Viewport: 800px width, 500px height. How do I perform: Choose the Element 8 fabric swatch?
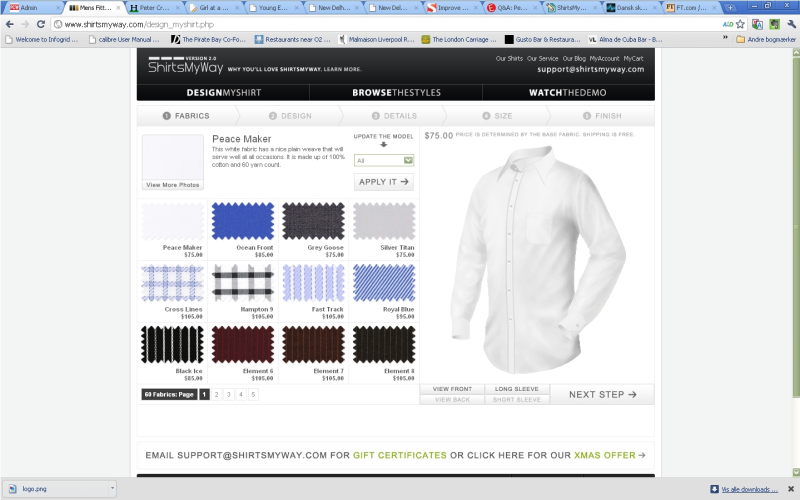pos(384,345)
